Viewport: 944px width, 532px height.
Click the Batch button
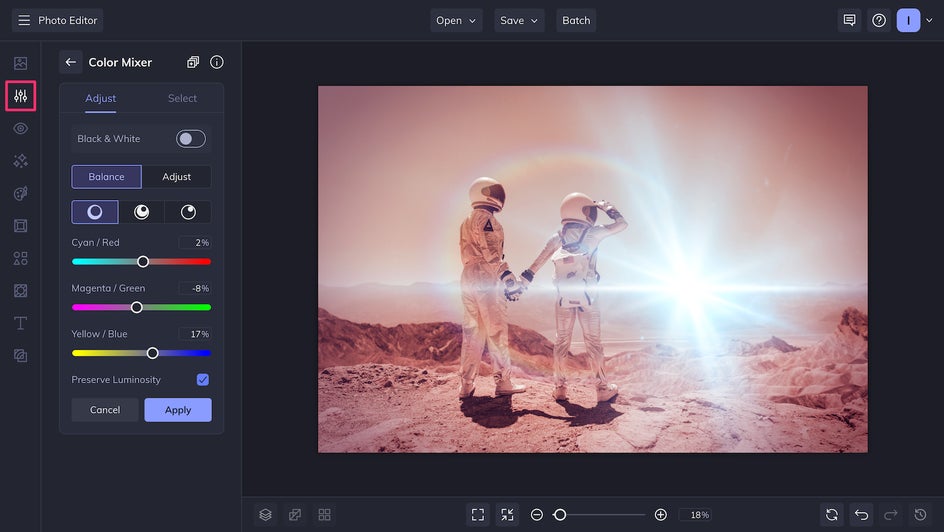[x=576, y=20]
